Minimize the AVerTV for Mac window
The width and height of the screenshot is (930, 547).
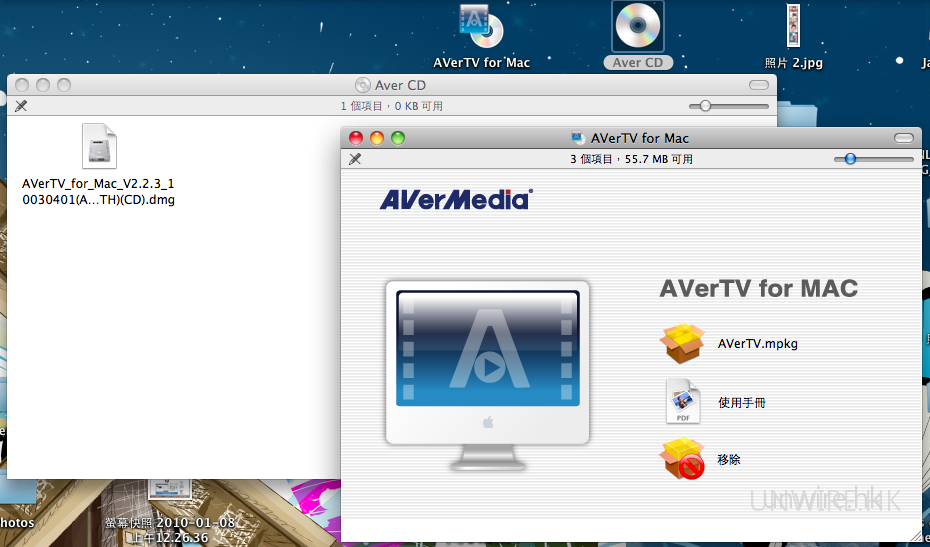click(377, 138)
